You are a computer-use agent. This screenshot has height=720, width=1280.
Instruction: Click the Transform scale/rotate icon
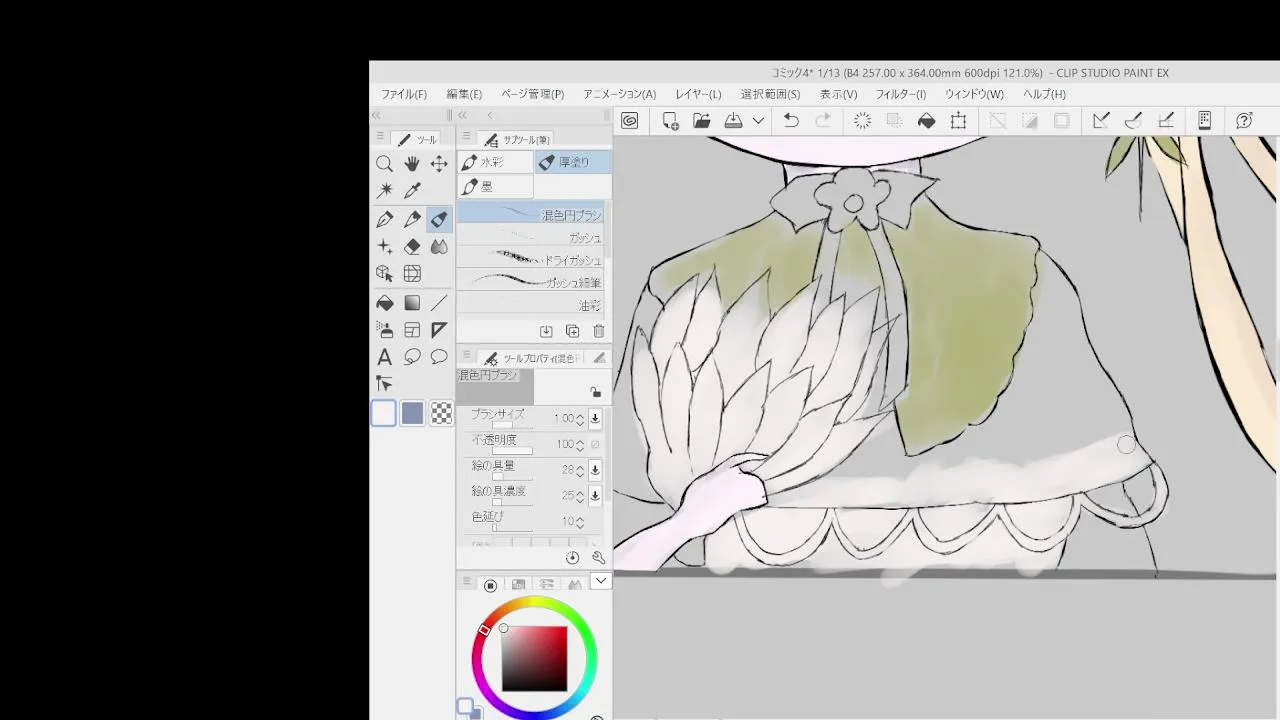pos(958,121)
